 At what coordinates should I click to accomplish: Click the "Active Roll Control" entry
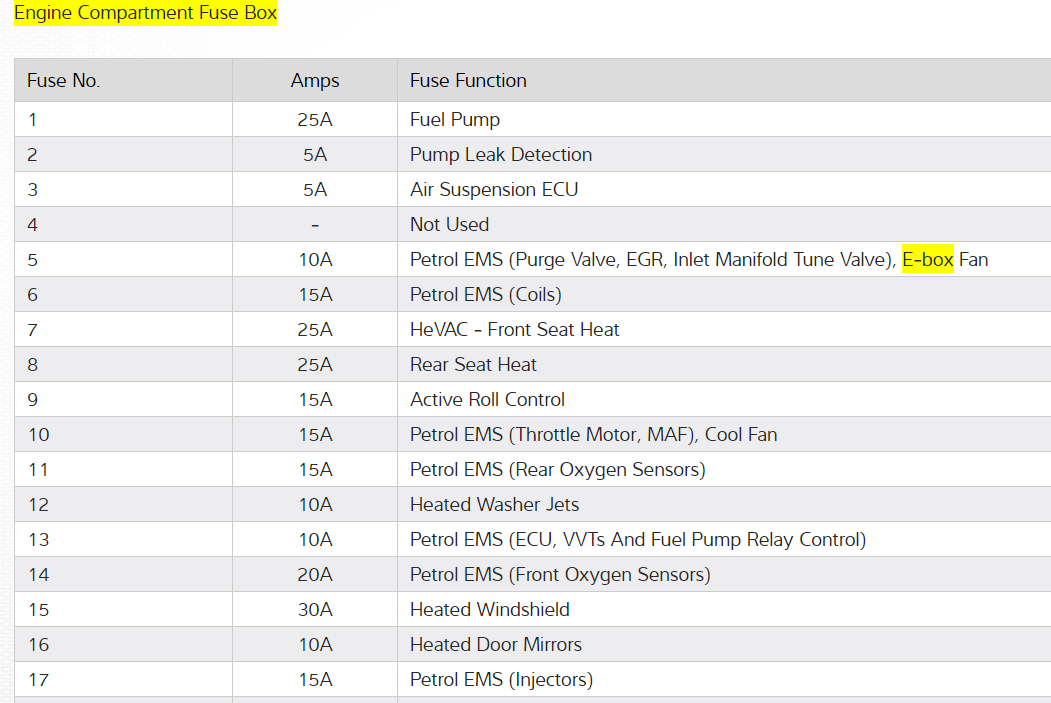(x=487, y=400)
